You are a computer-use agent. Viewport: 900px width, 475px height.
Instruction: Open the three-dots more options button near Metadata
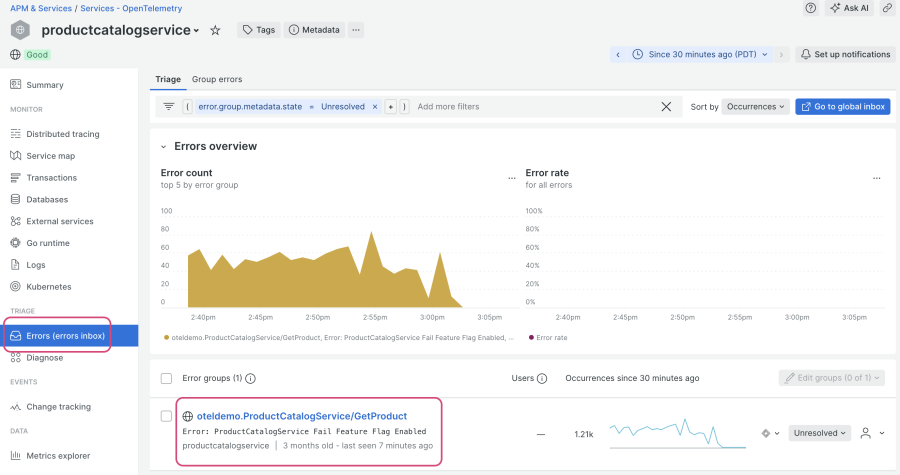[x=356, y=30]
